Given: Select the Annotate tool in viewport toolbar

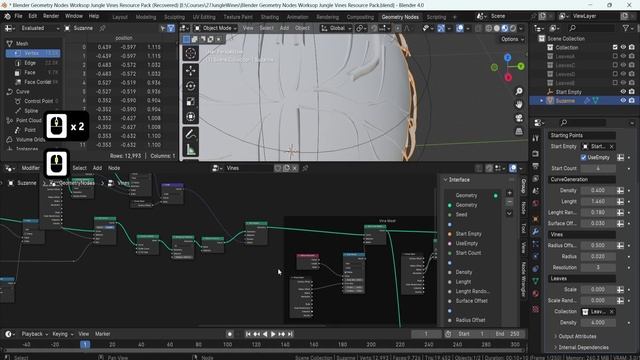Looking at the screenshot, I should pos(190,134).
